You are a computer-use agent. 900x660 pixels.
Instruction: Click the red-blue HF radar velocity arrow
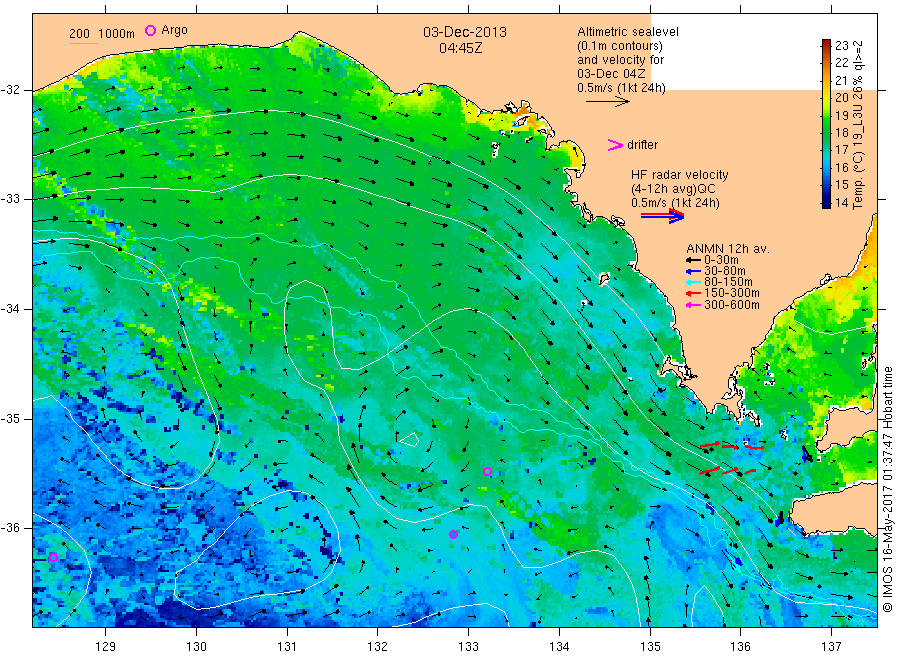click(663, 216)
